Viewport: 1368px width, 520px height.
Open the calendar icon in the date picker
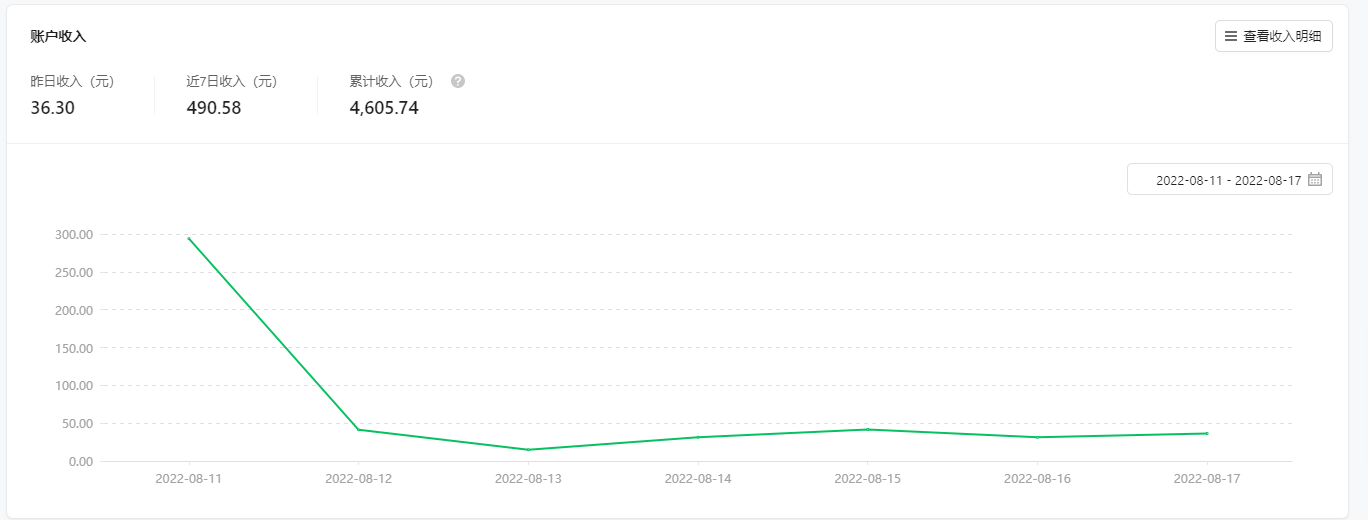1315,180
